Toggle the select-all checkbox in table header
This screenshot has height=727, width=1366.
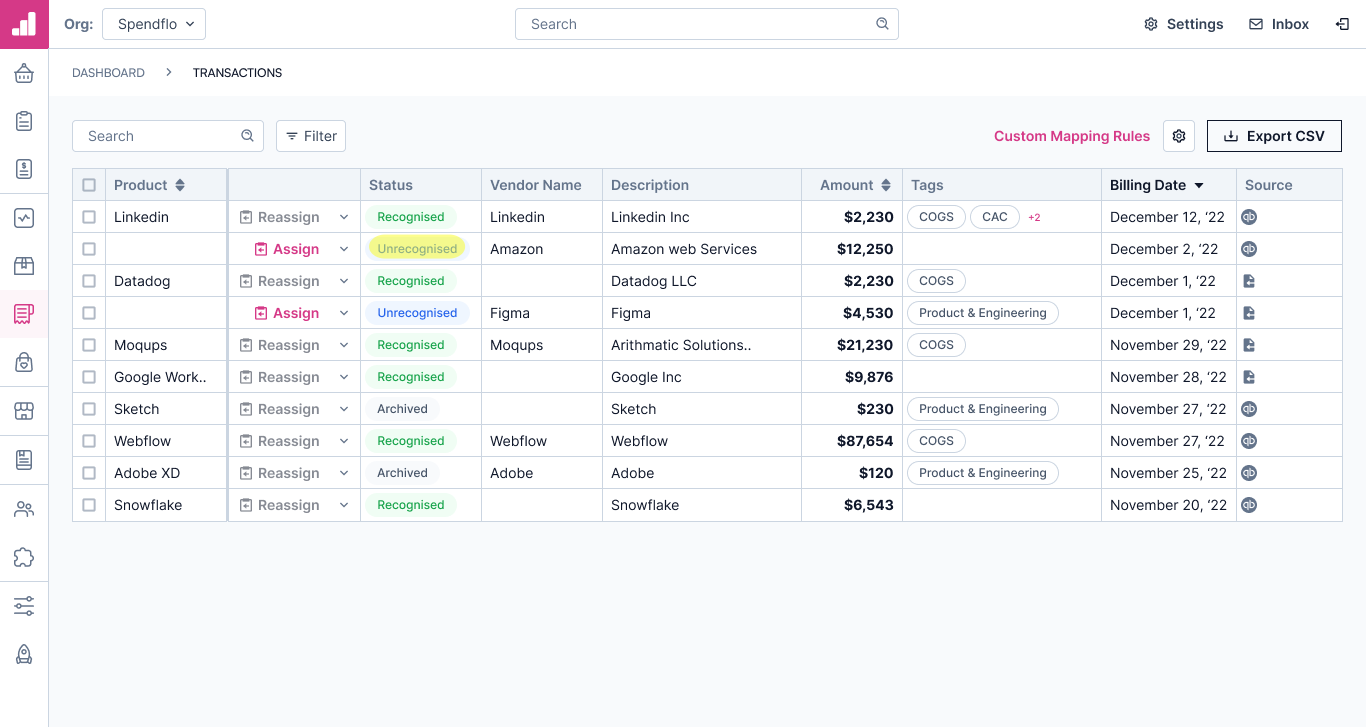[89, 185]
